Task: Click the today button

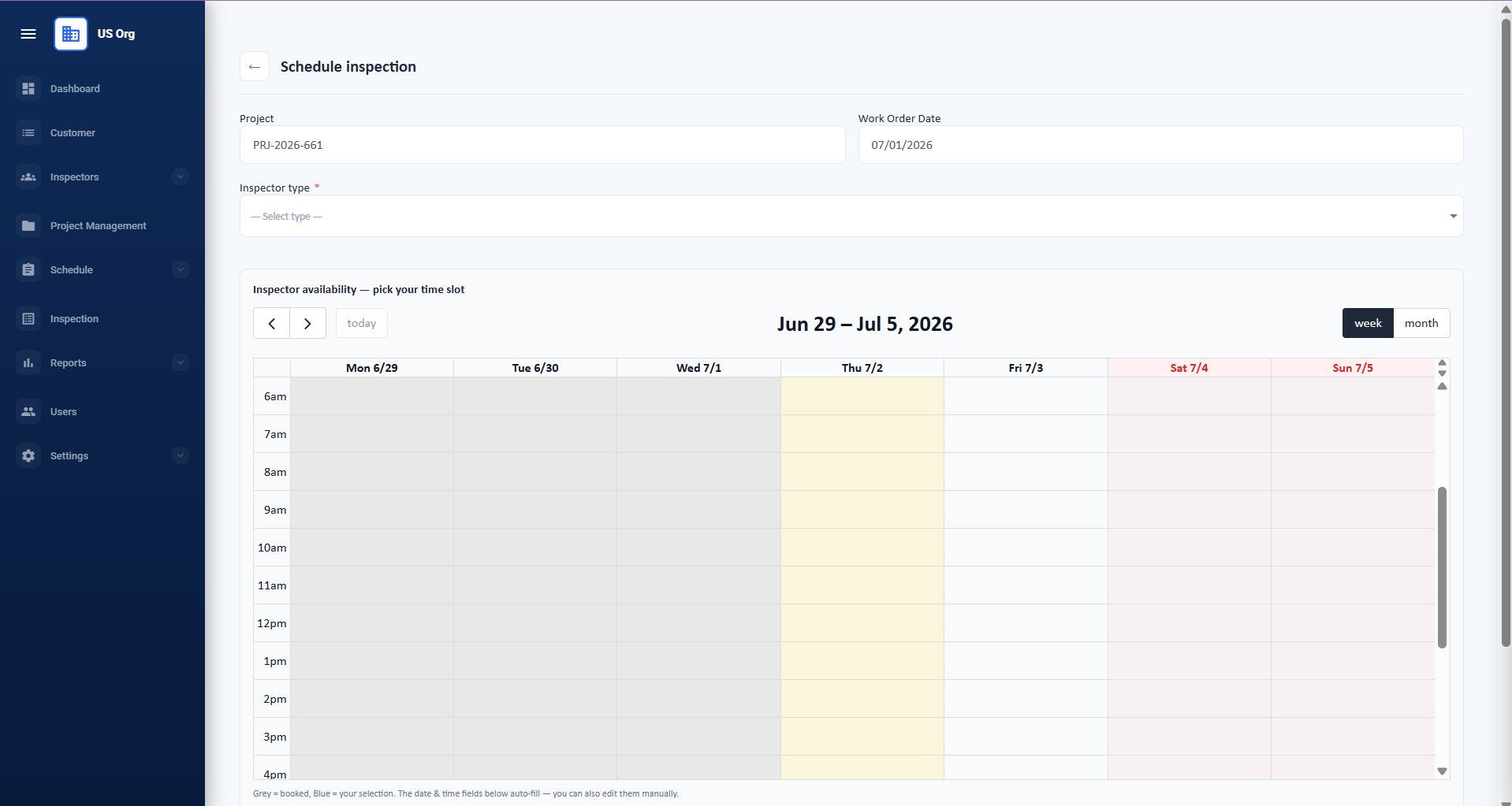Action: click(362, 323)
